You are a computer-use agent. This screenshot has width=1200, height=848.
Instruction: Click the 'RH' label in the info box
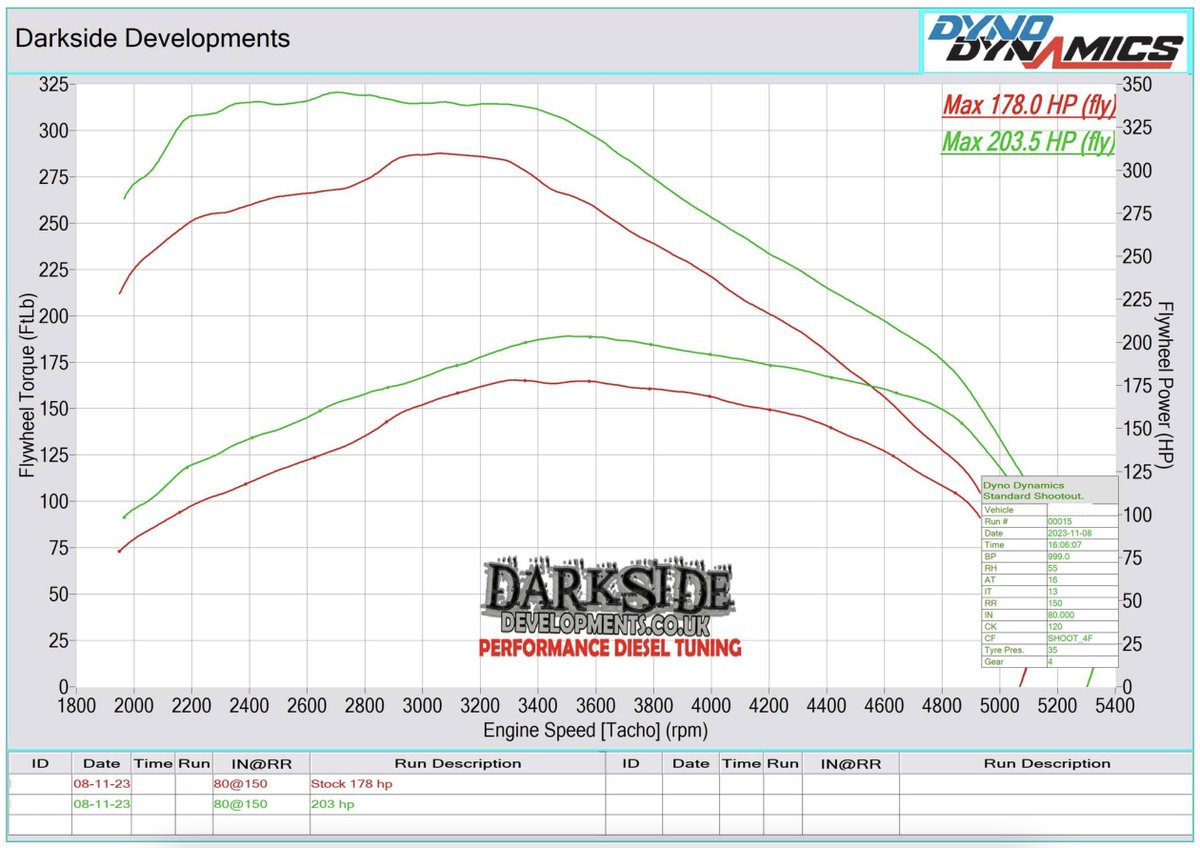[990, 568]
